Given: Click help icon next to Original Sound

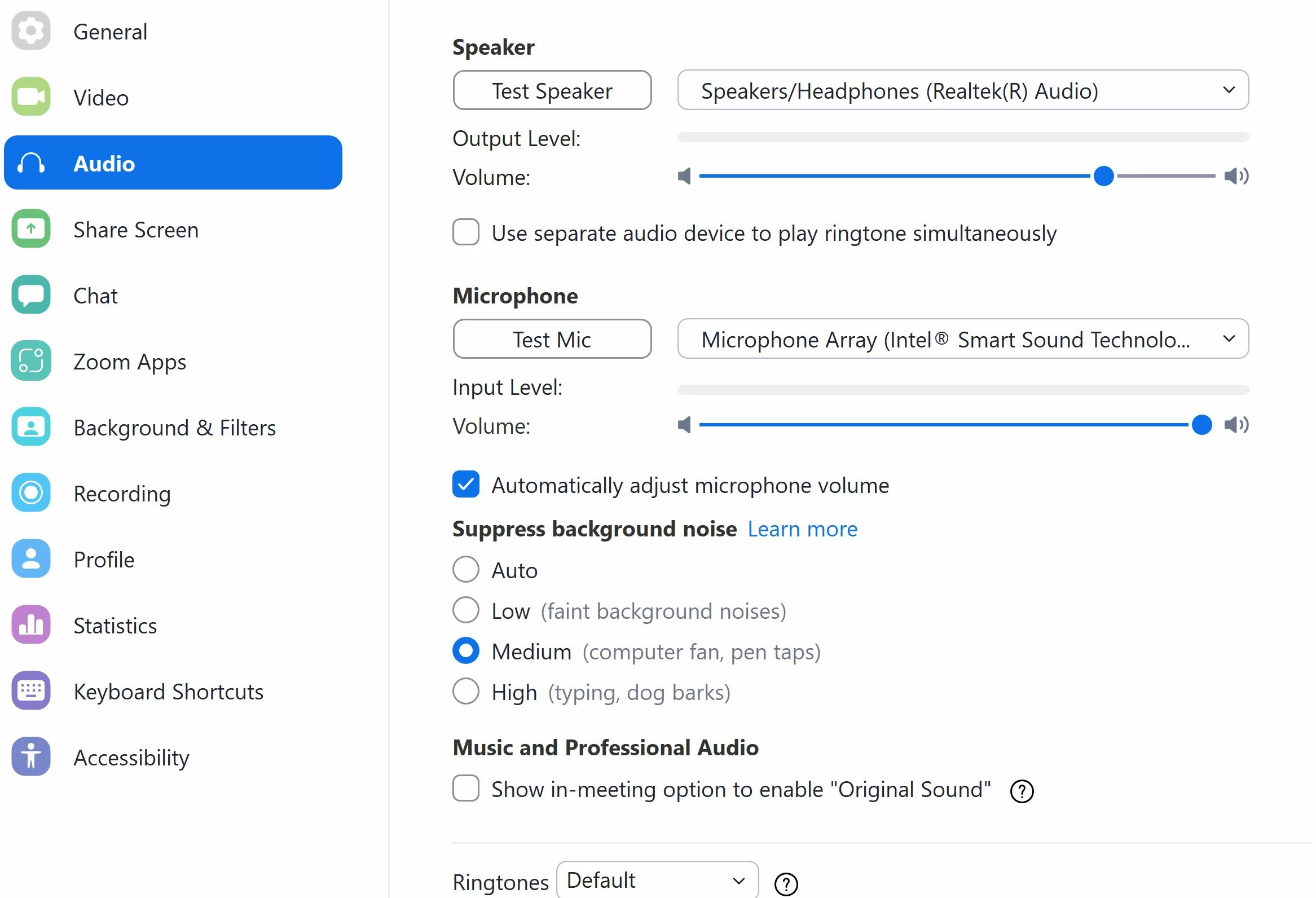Looking at the screenshot, I should [1023, 791].
